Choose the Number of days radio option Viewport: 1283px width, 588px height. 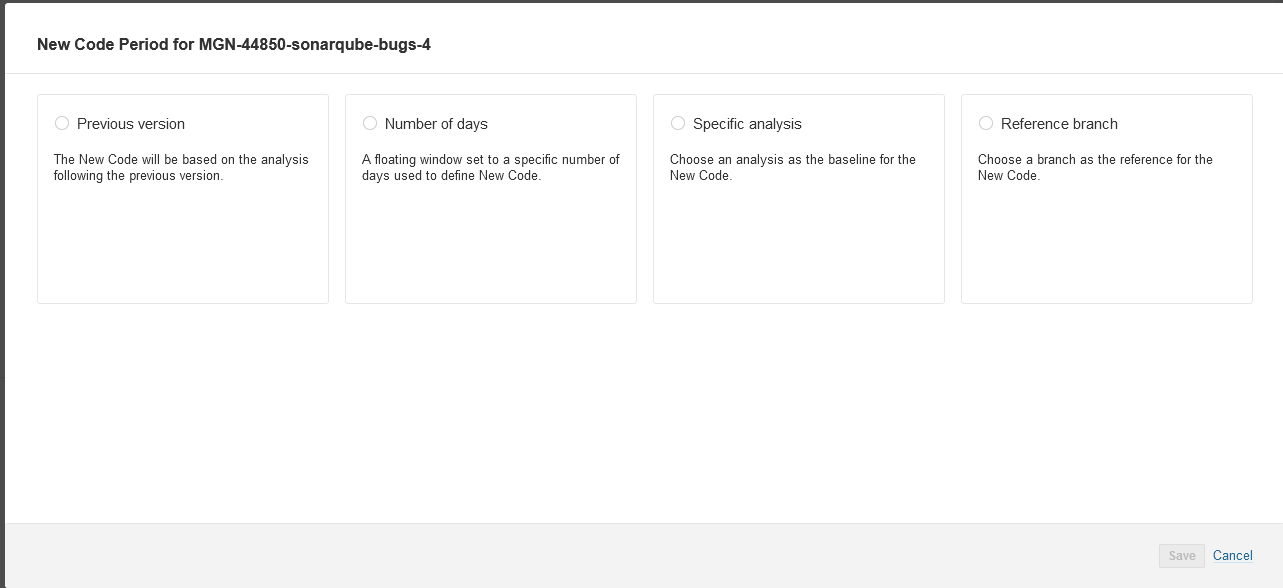370,123
